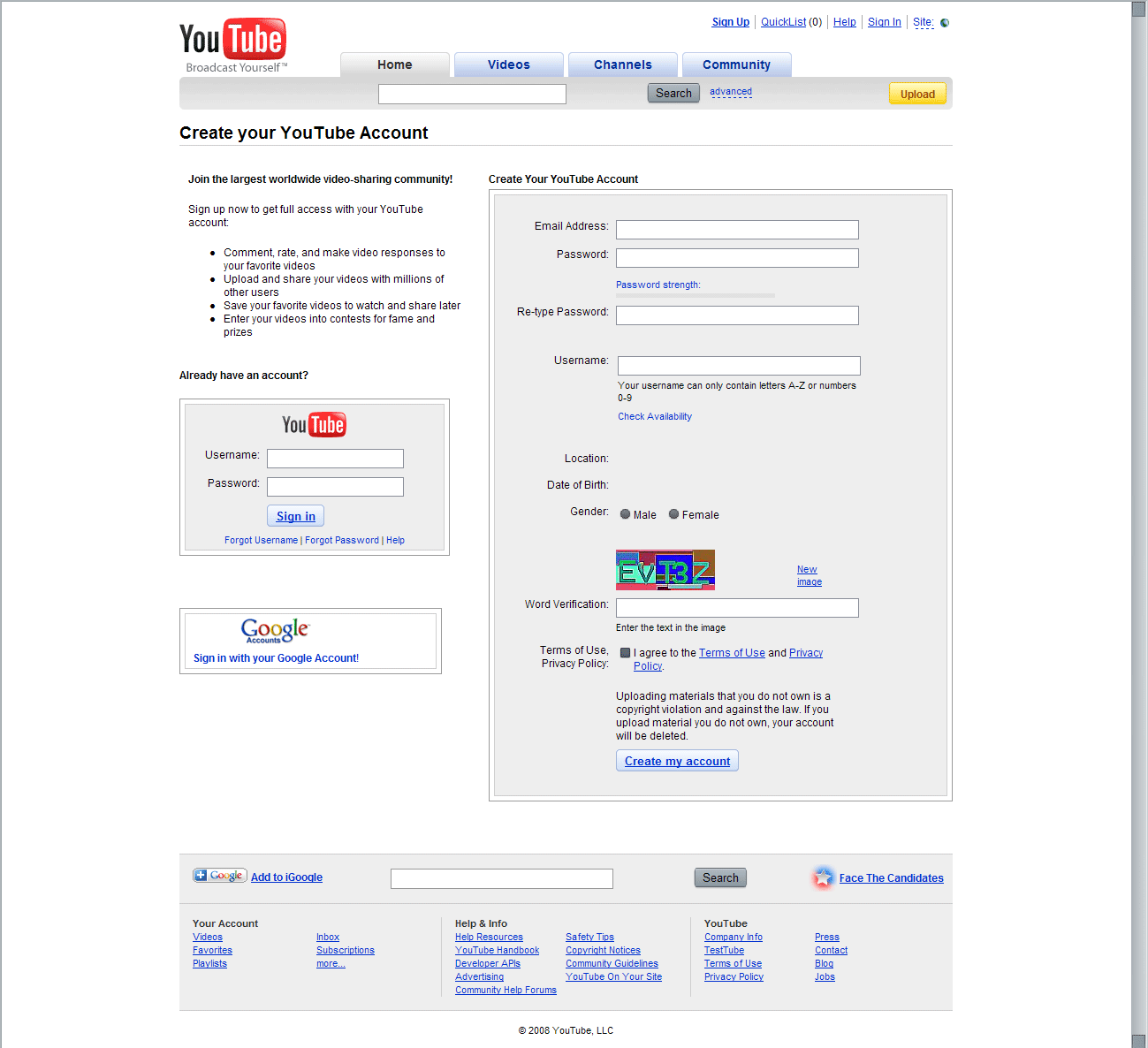Click the header search input field
Screen dimensions: 1148x1048
(472, 94)
